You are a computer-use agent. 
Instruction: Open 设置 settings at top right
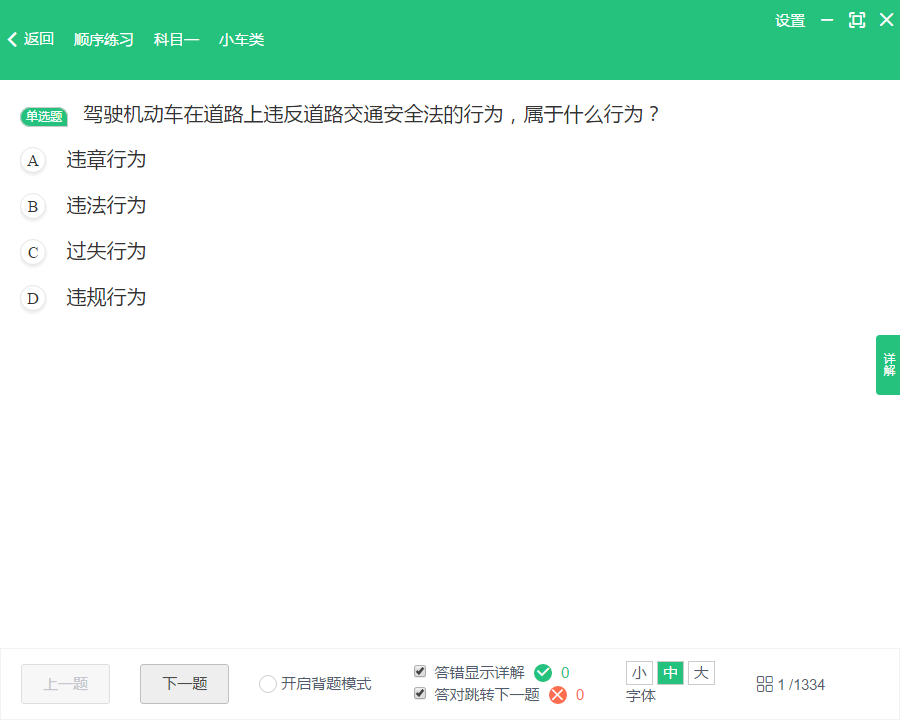point(789,19)
